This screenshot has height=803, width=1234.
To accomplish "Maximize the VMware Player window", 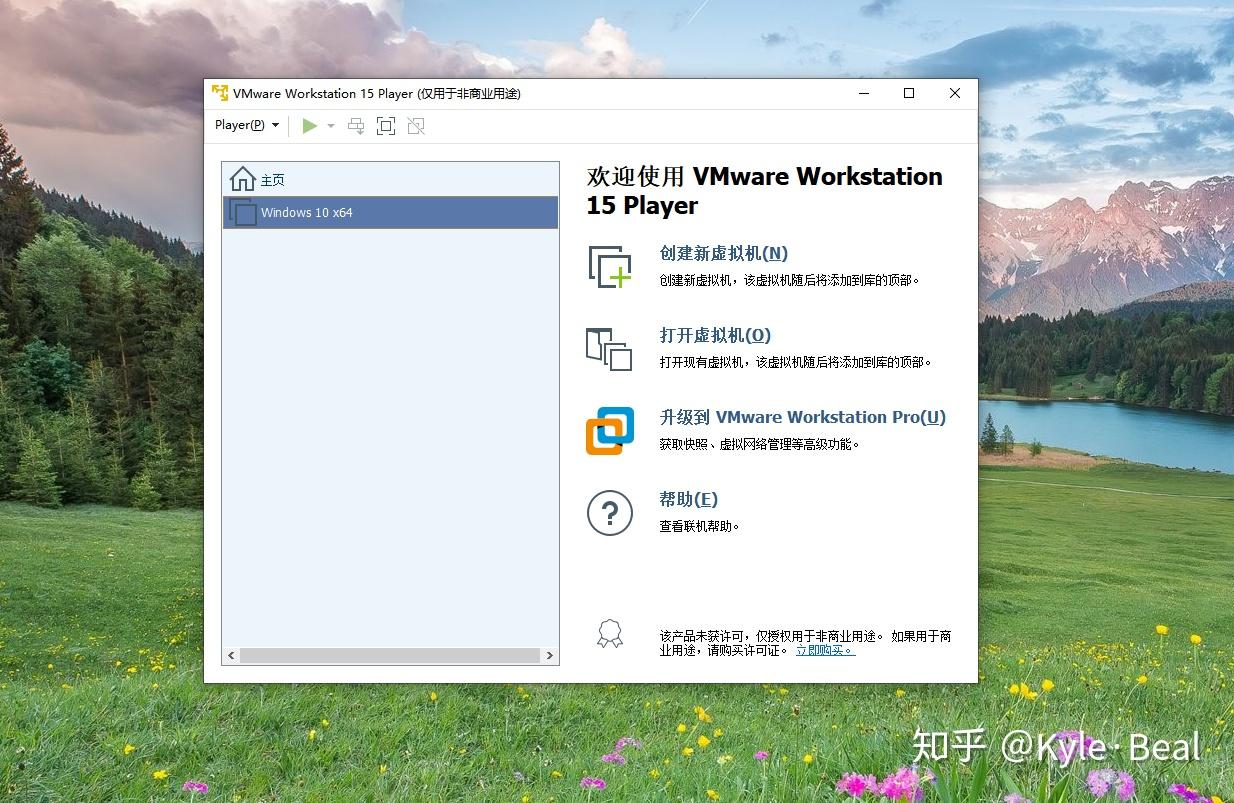I will (x=909, y=93).
